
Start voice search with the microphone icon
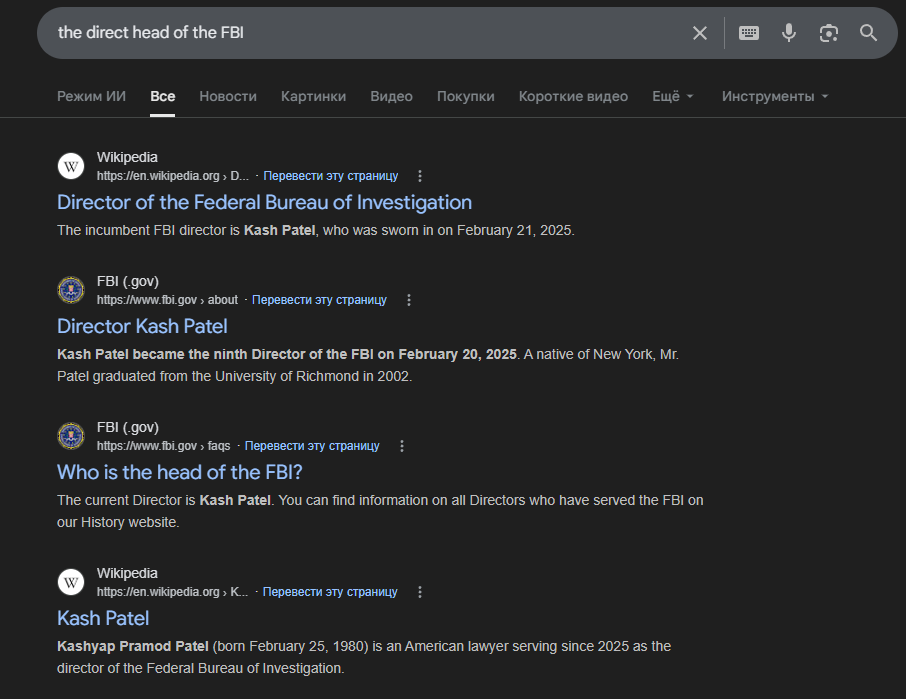pyautogui.click(x=789, y=33)
